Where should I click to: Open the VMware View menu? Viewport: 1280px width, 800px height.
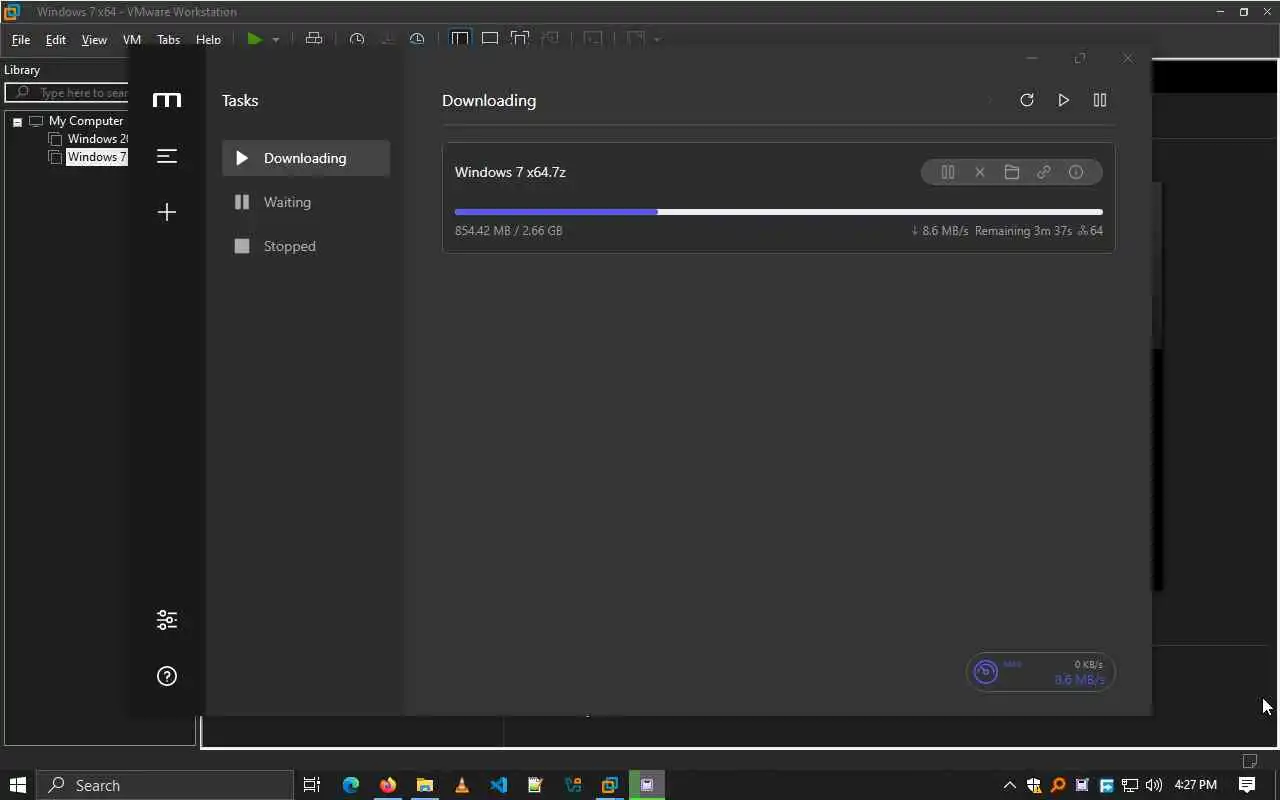pyautogui.click(x=94, y=40)
